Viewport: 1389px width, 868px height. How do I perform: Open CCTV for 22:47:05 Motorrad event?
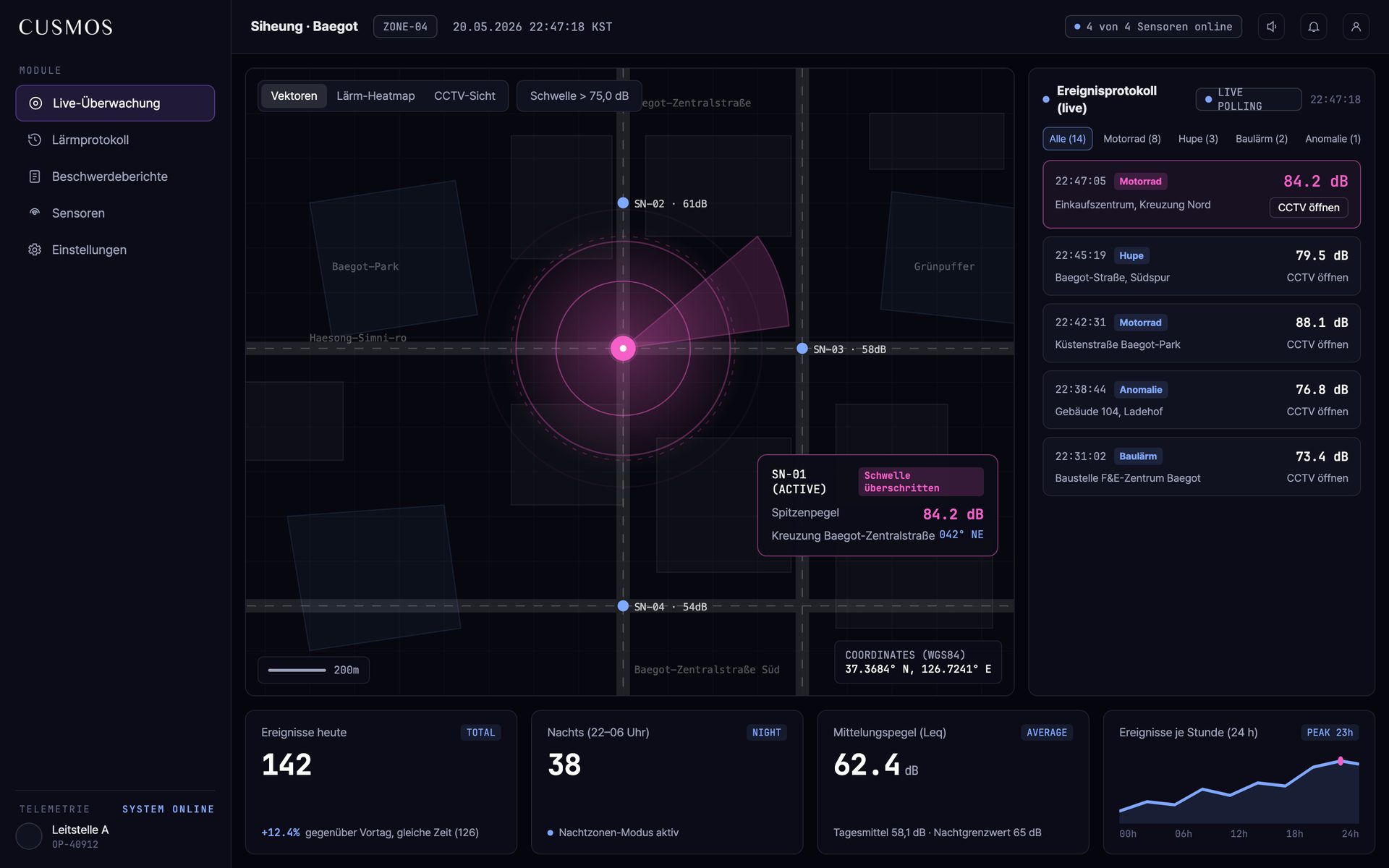click(x=1308, y=208)
